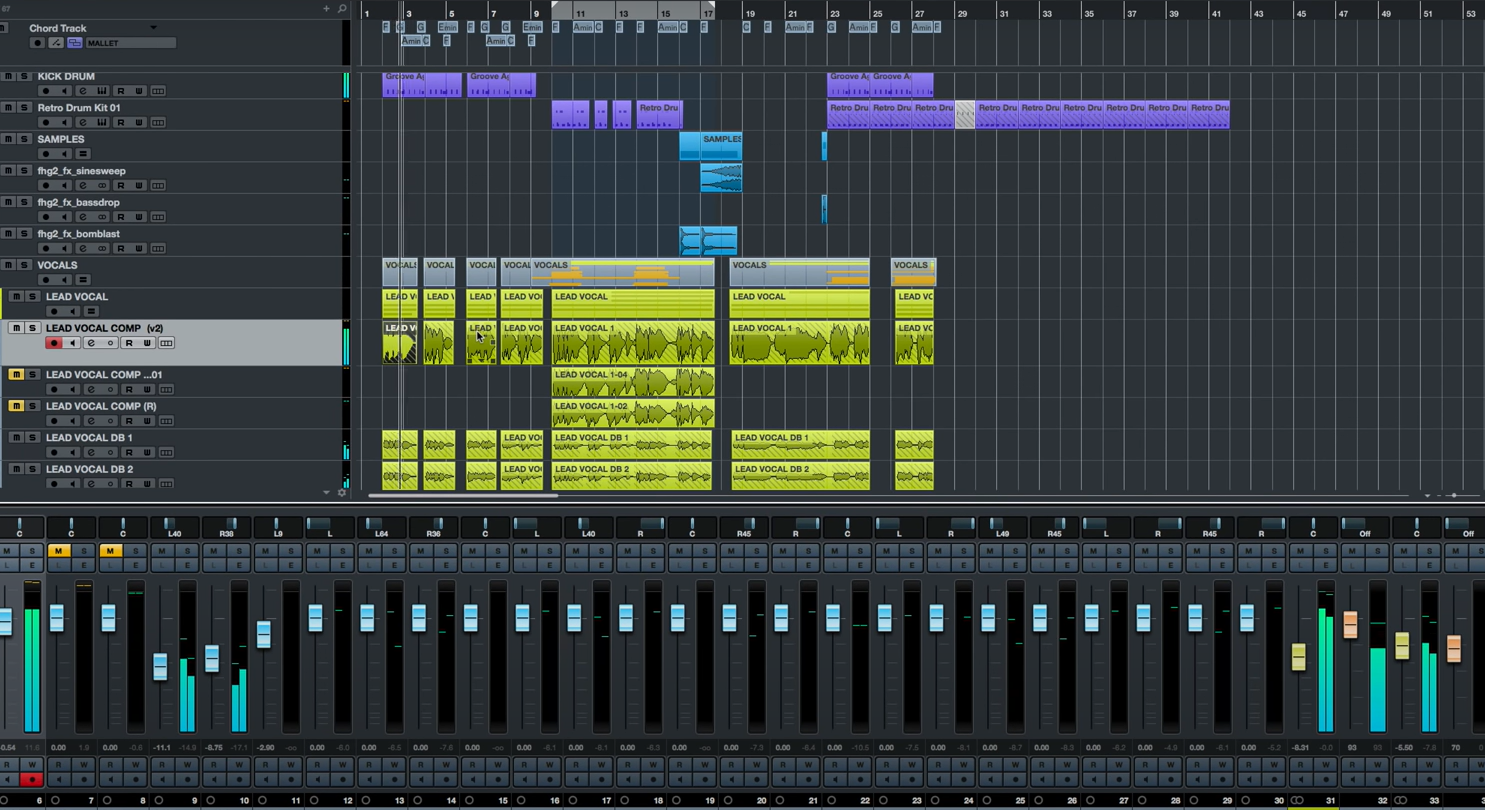
Task: Click the magnifying glass icon above the track list
Action: pyautogui.click(x=342, y=8)
